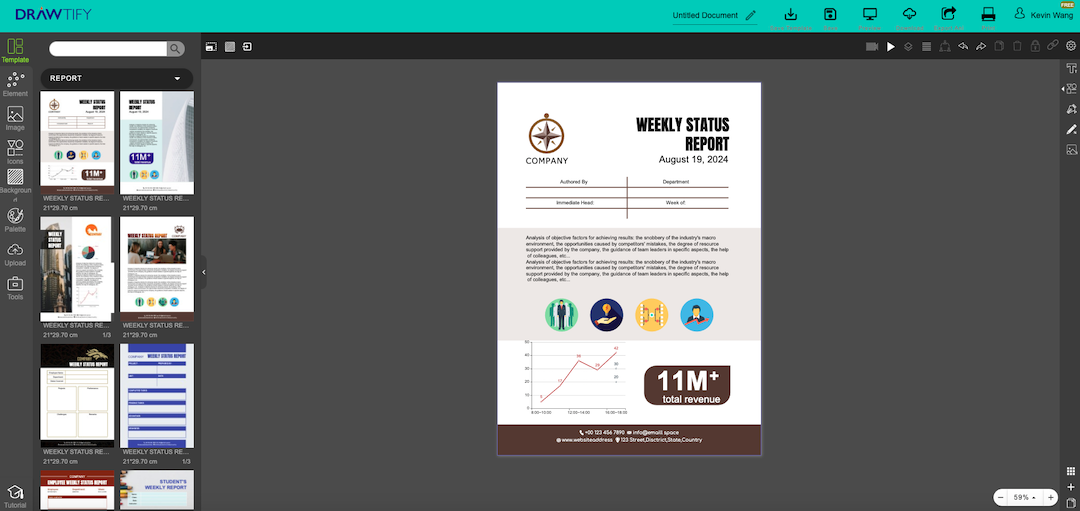Select the blue striped report template
The image size is (1080, 511).
coord(157,396)
